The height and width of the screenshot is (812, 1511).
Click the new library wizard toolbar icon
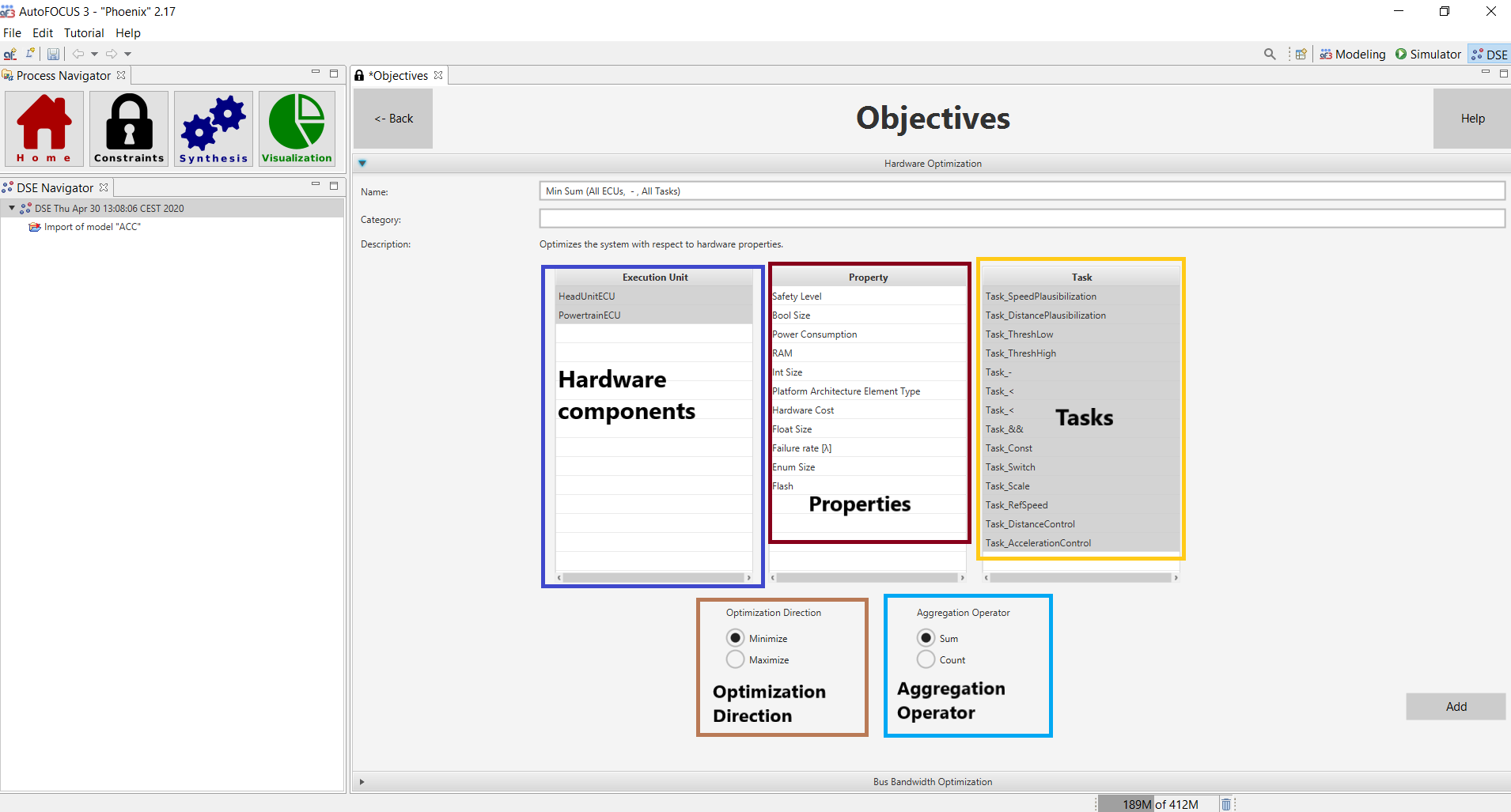30,54
